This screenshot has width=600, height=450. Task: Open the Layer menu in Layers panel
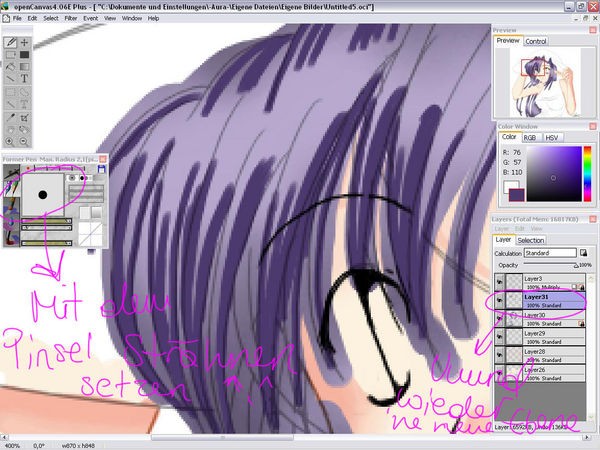tap(503, 228)
